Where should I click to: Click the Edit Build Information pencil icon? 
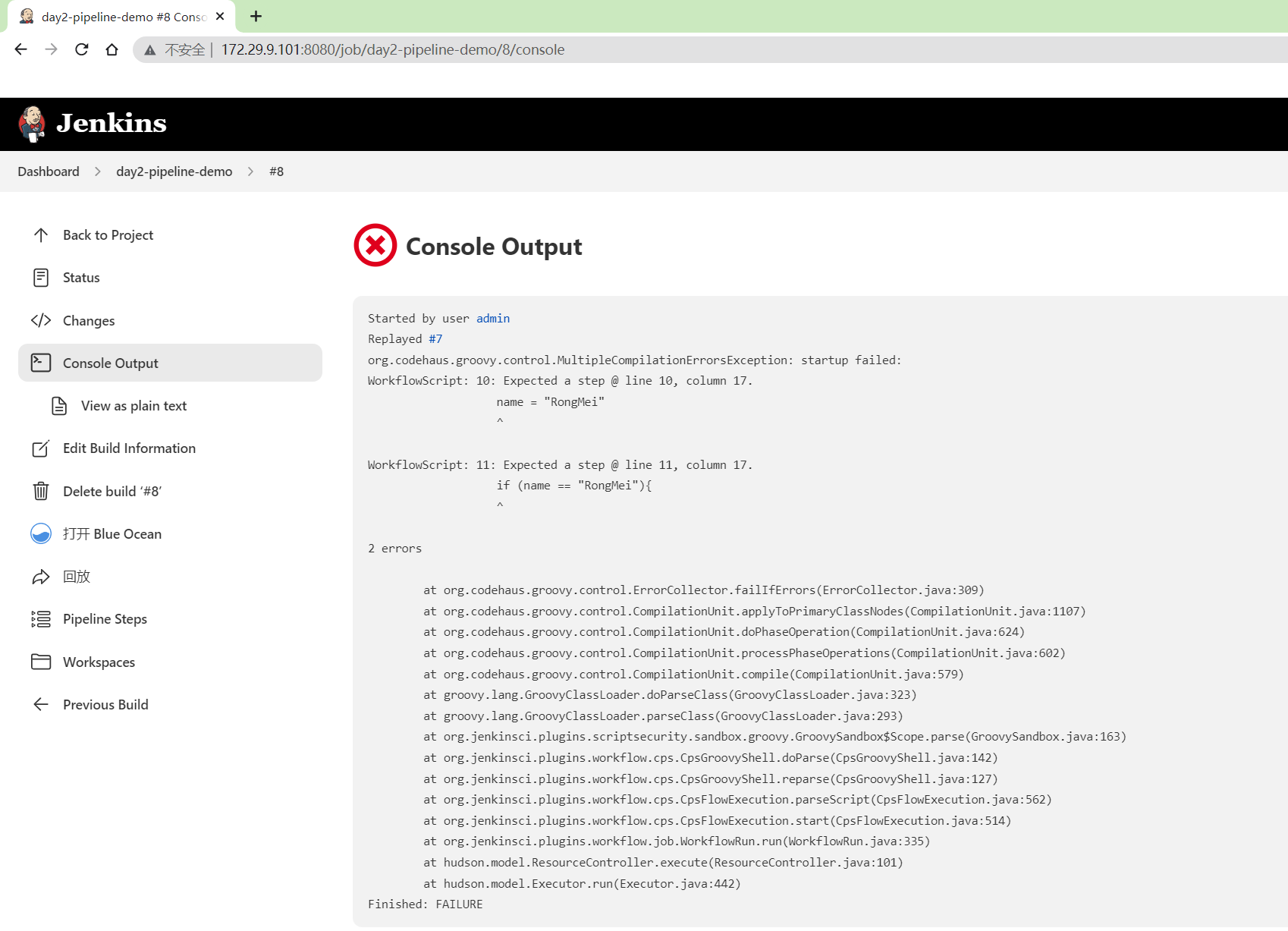41,448
